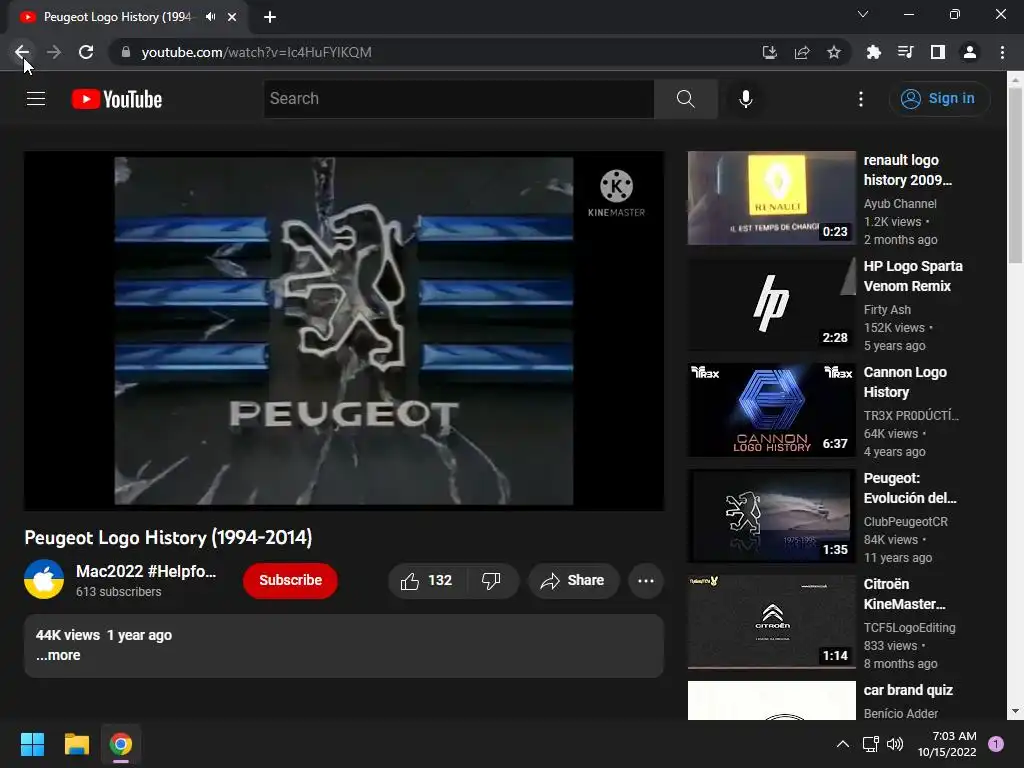Click the scrollbar down arrow
This screenshot has width=1024, height=768.
[1015, 711]
